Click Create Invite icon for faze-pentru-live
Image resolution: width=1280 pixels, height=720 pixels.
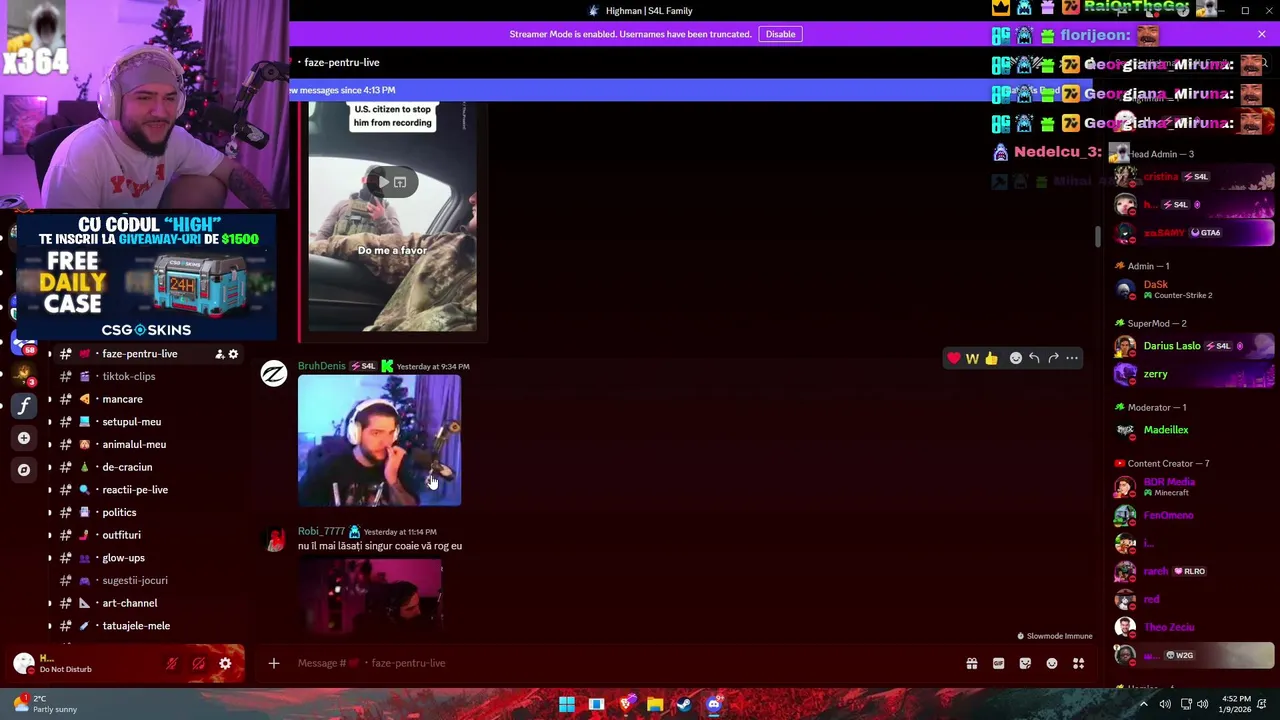click(x=219, y=354)
